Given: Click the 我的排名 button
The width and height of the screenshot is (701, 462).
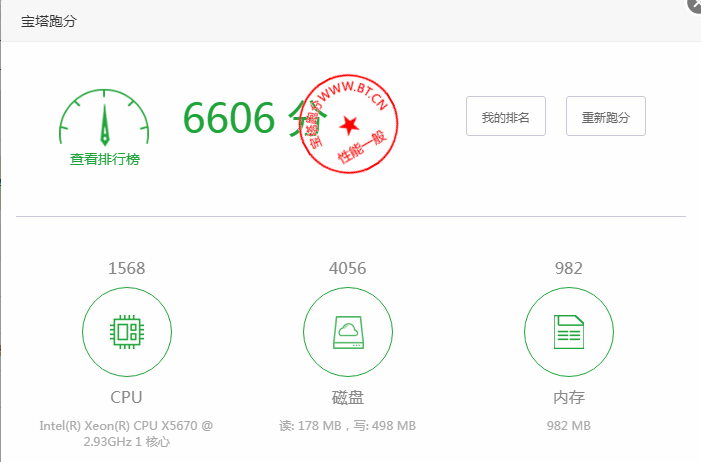Looking at the screenshot, I should [x=506, y=116].
